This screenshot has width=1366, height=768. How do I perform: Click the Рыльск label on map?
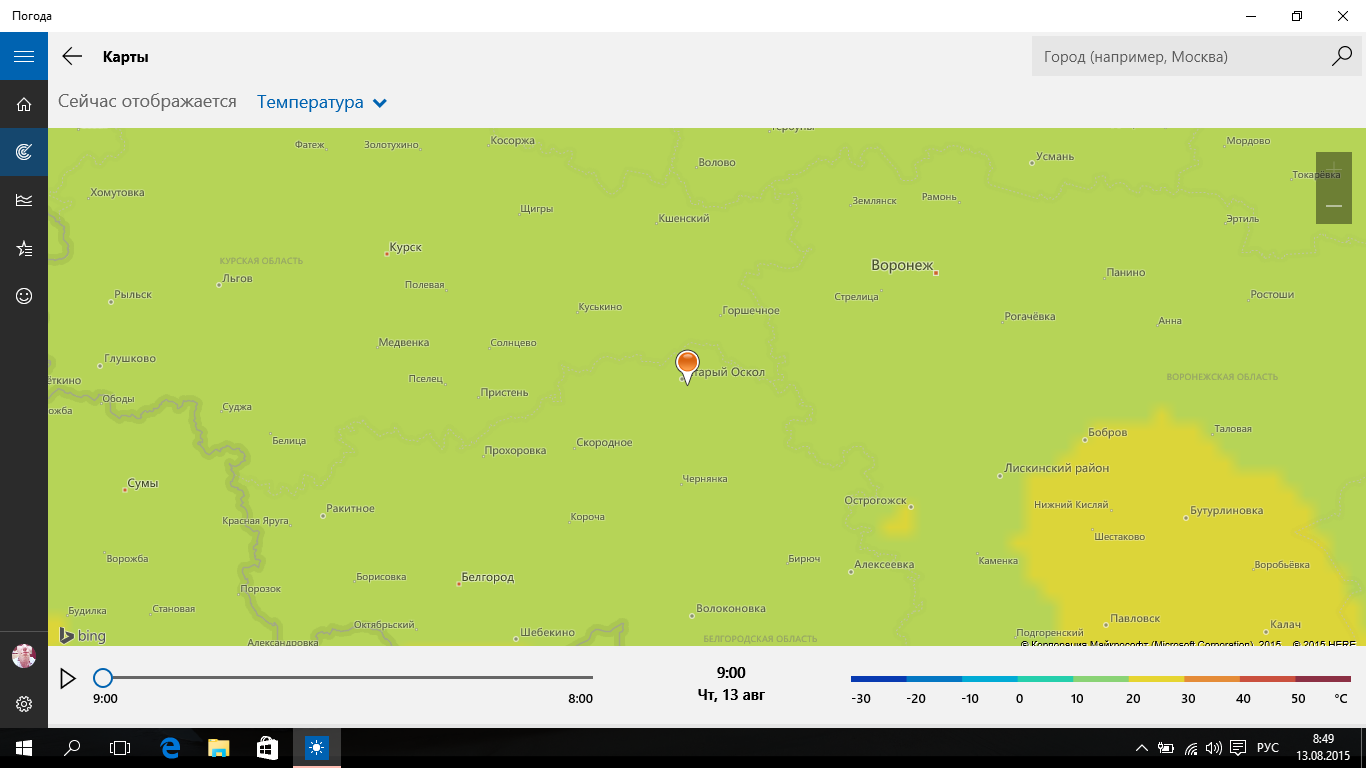point(133,295)
